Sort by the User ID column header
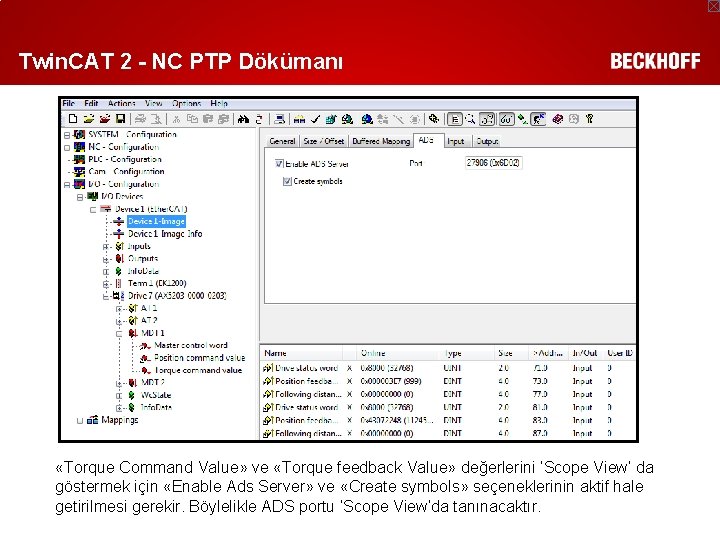This screenshot has width=720, height=540. [x=619, y=353]
